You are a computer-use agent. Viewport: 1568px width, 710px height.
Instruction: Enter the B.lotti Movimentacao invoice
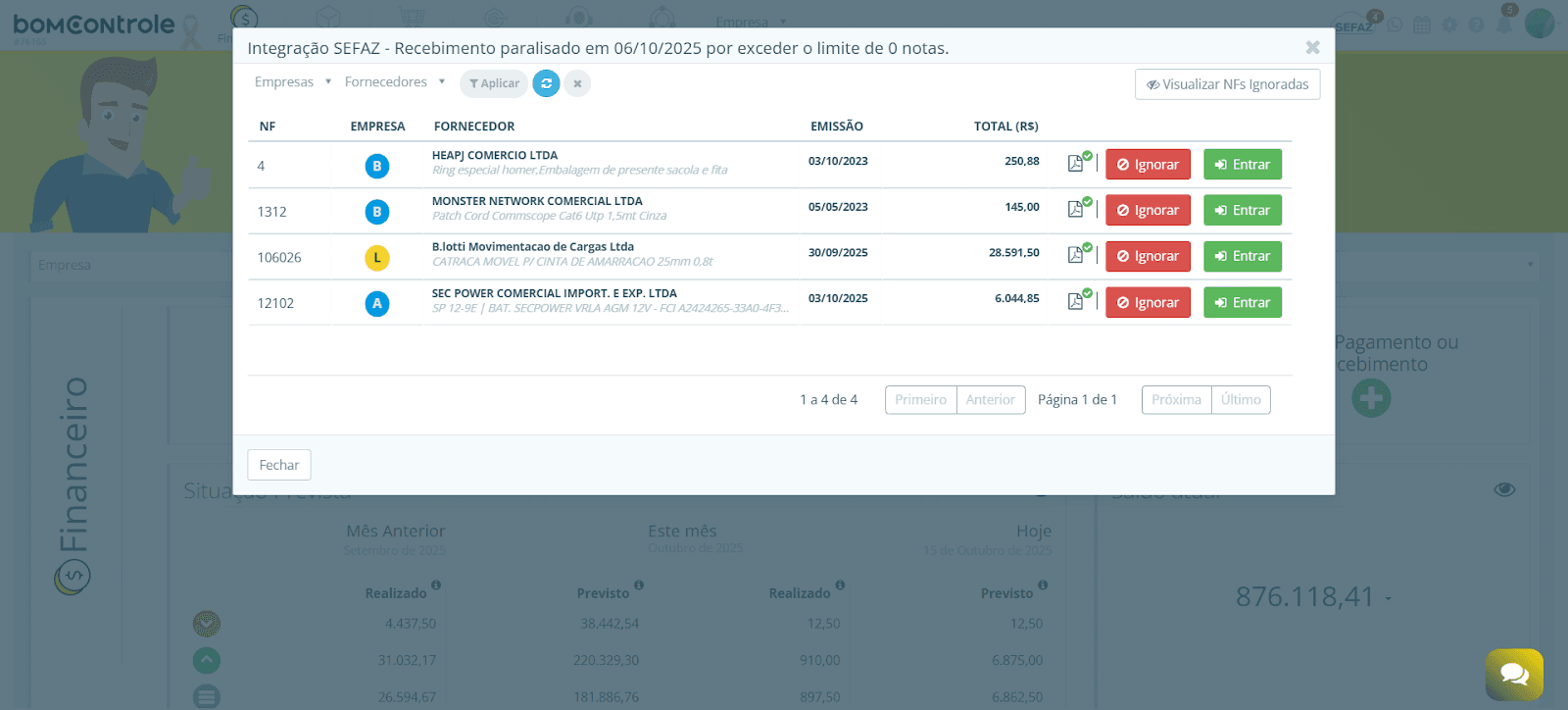[1243, 256]
